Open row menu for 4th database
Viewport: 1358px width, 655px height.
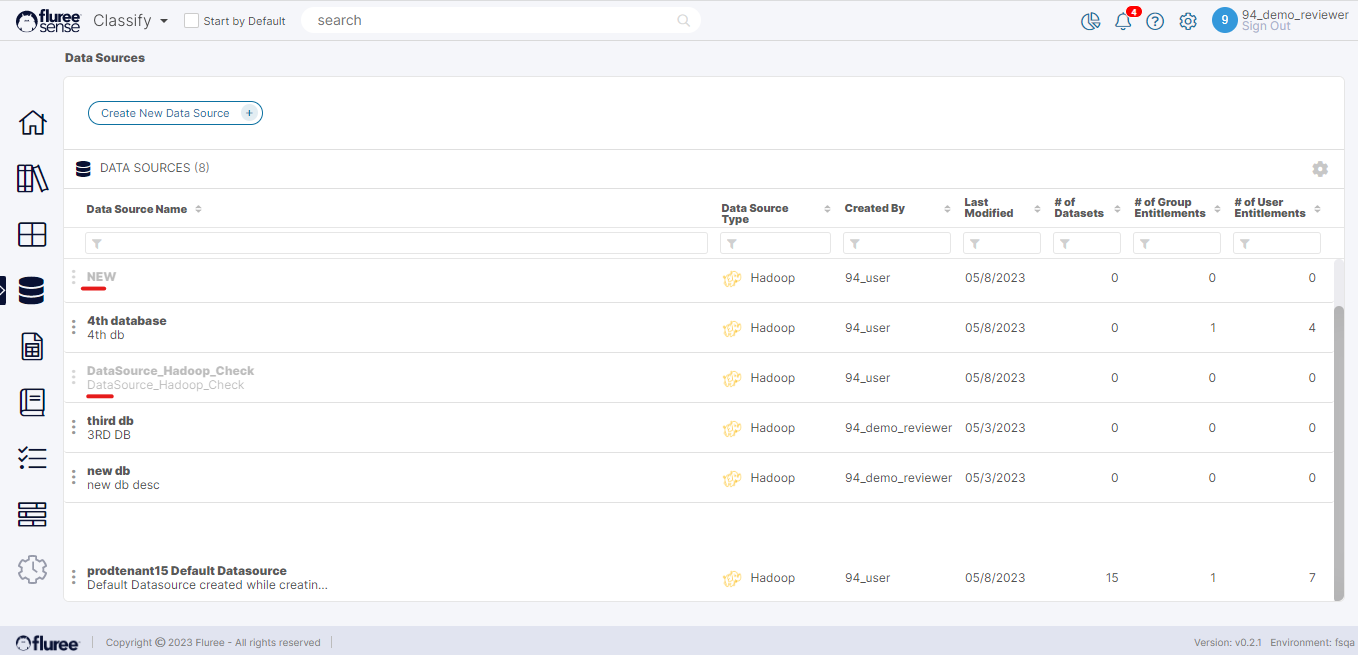pos(73,327)
